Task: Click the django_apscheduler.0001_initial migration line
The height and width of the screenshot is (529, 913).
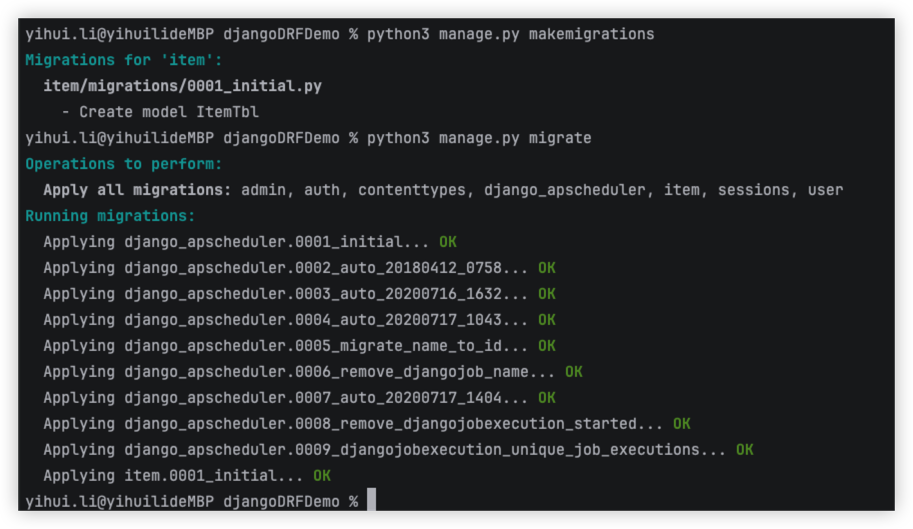Action: pos(236,242)
